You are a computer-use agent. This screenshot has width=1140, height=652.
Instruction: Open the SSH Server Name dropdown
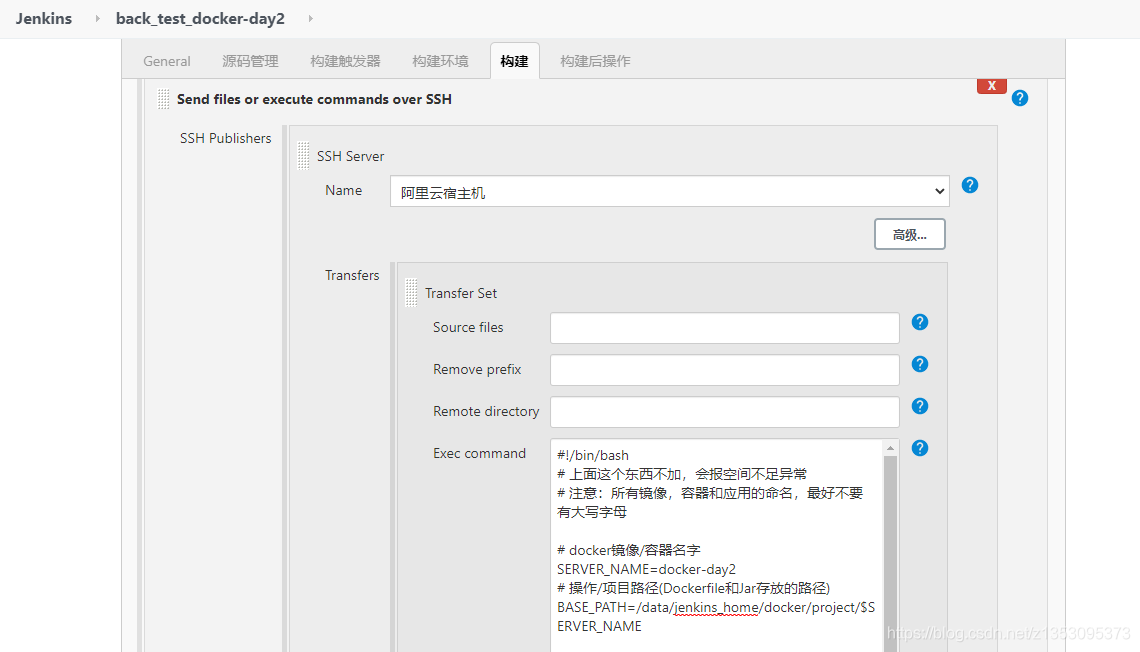click(670, 191)
